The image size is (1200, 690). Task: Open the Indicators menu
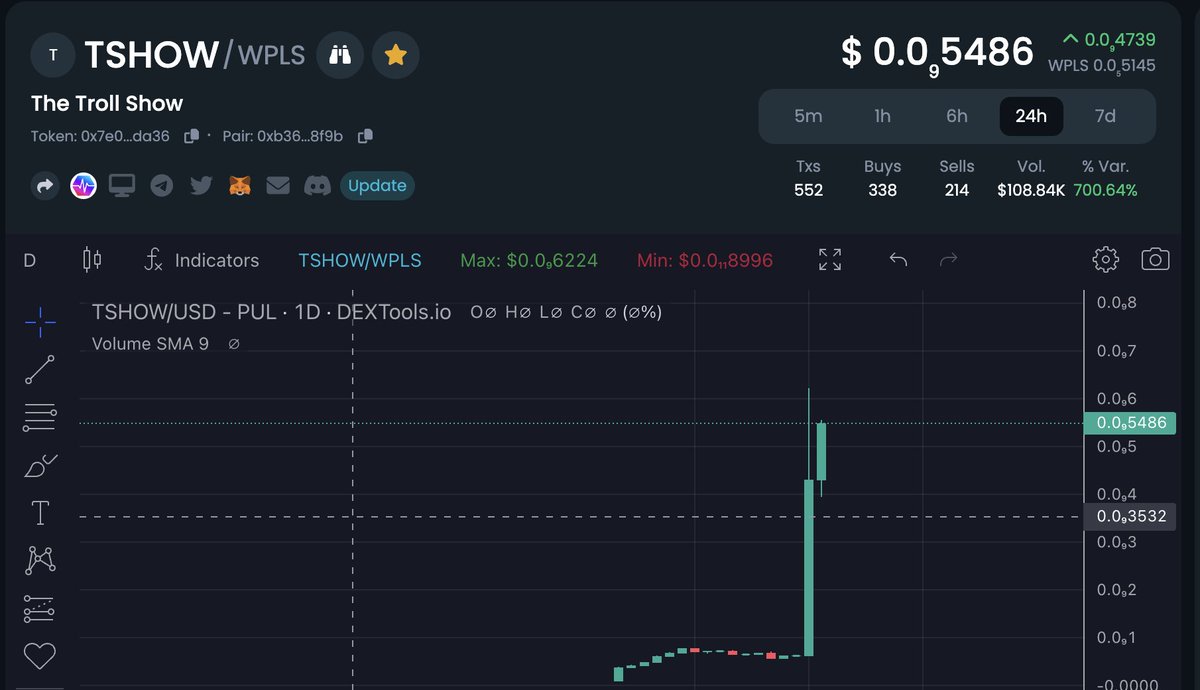coord(202,260)
